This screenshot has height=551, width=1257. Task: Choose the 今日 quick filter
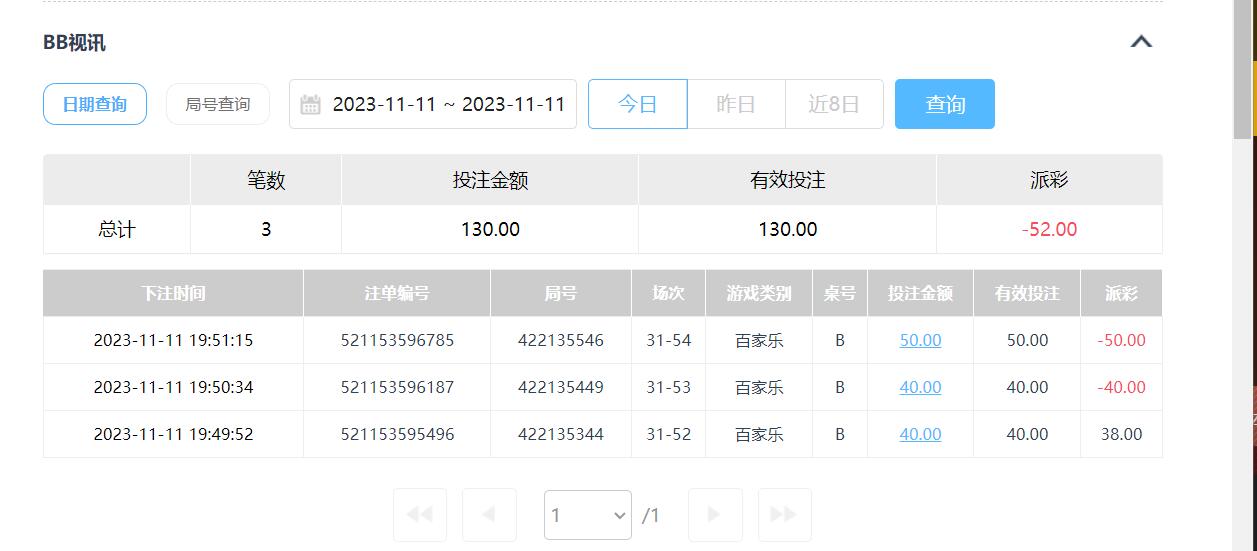click(x=638, y=104)
